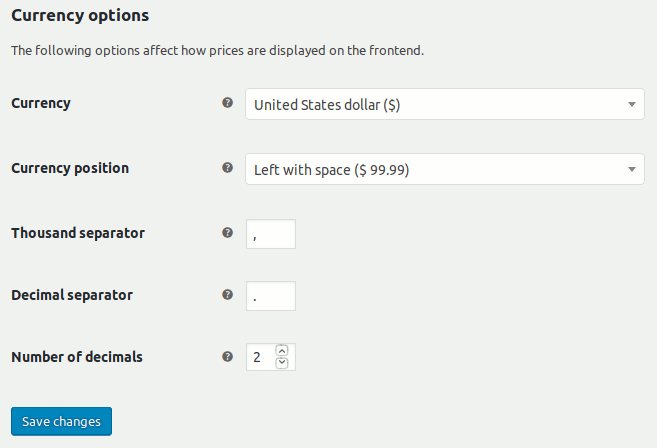Viewport: 657px width, 448px height.
Task: Click the Currency position label text
Action: (x=70, y=168)
